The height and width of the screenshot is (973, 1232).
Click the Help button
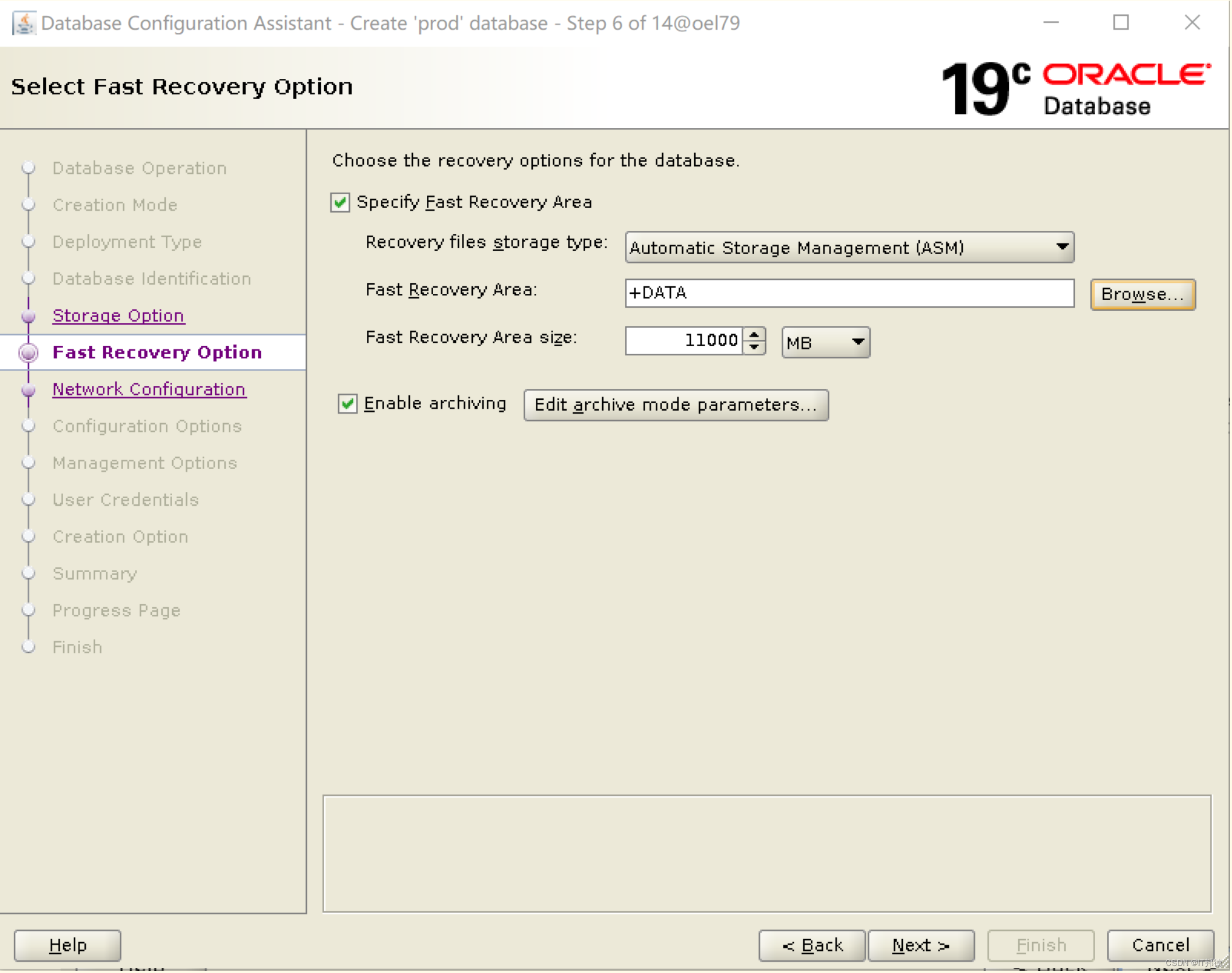tap(67, 945)
